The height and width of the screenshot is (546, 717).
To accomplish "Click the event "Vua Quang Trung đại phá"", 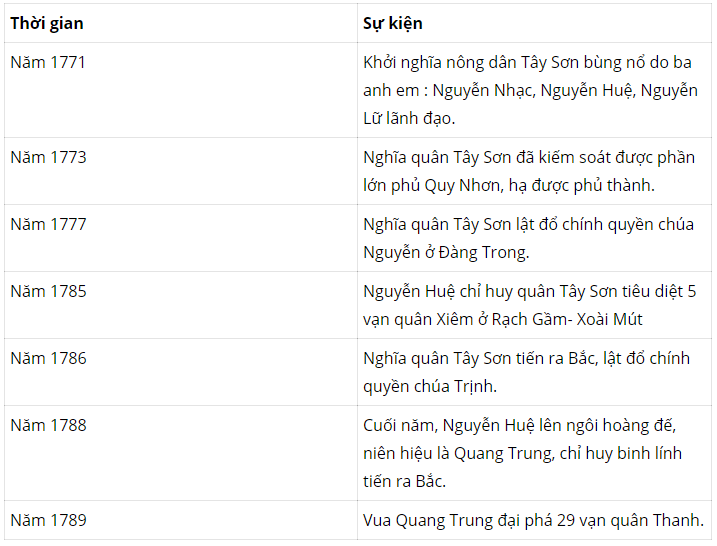I will click(533, 520).
